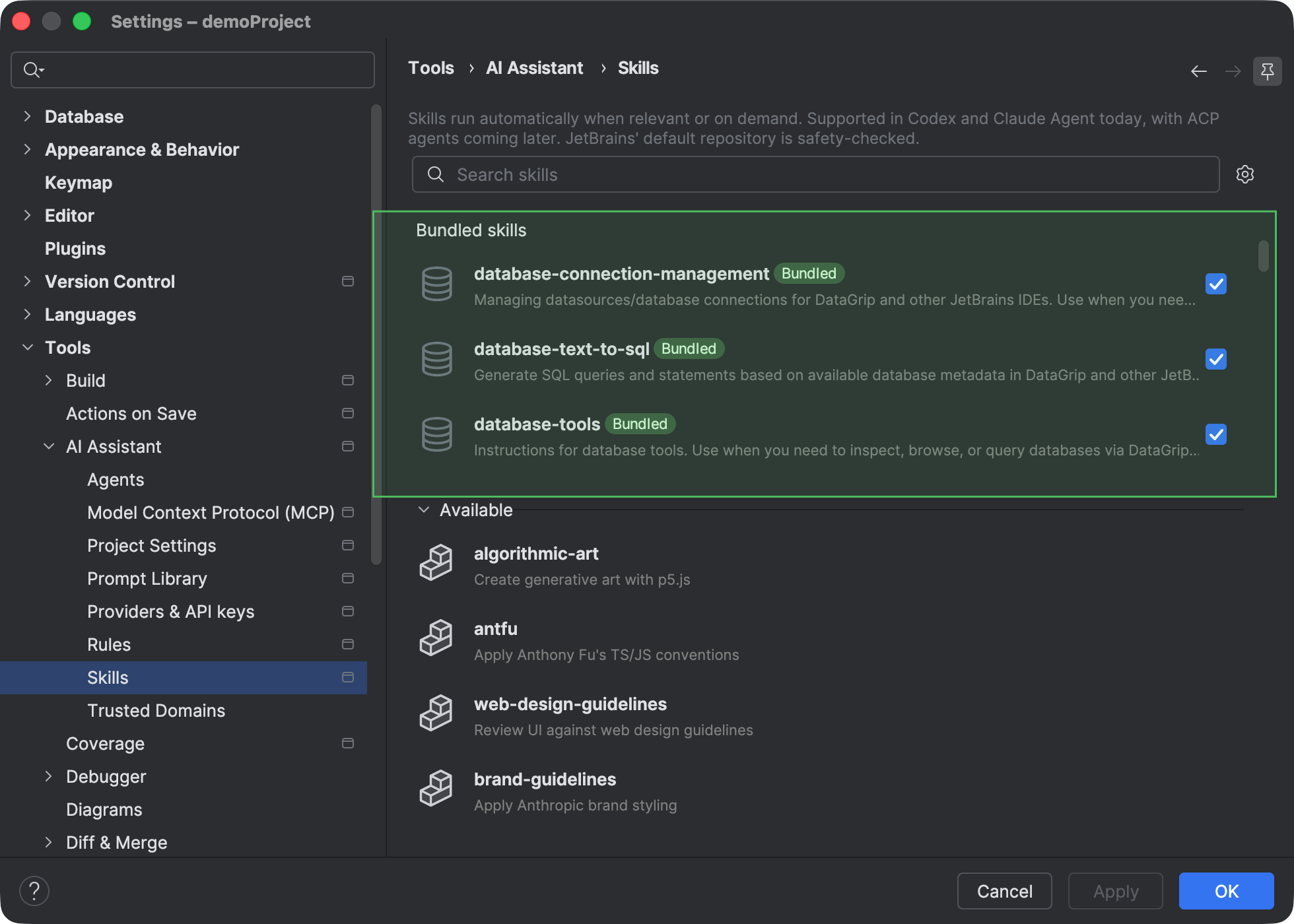The height and width of the screenshot is (924, 1294).
Task: Select Providers & API keys item
Action: coord(170,612)
